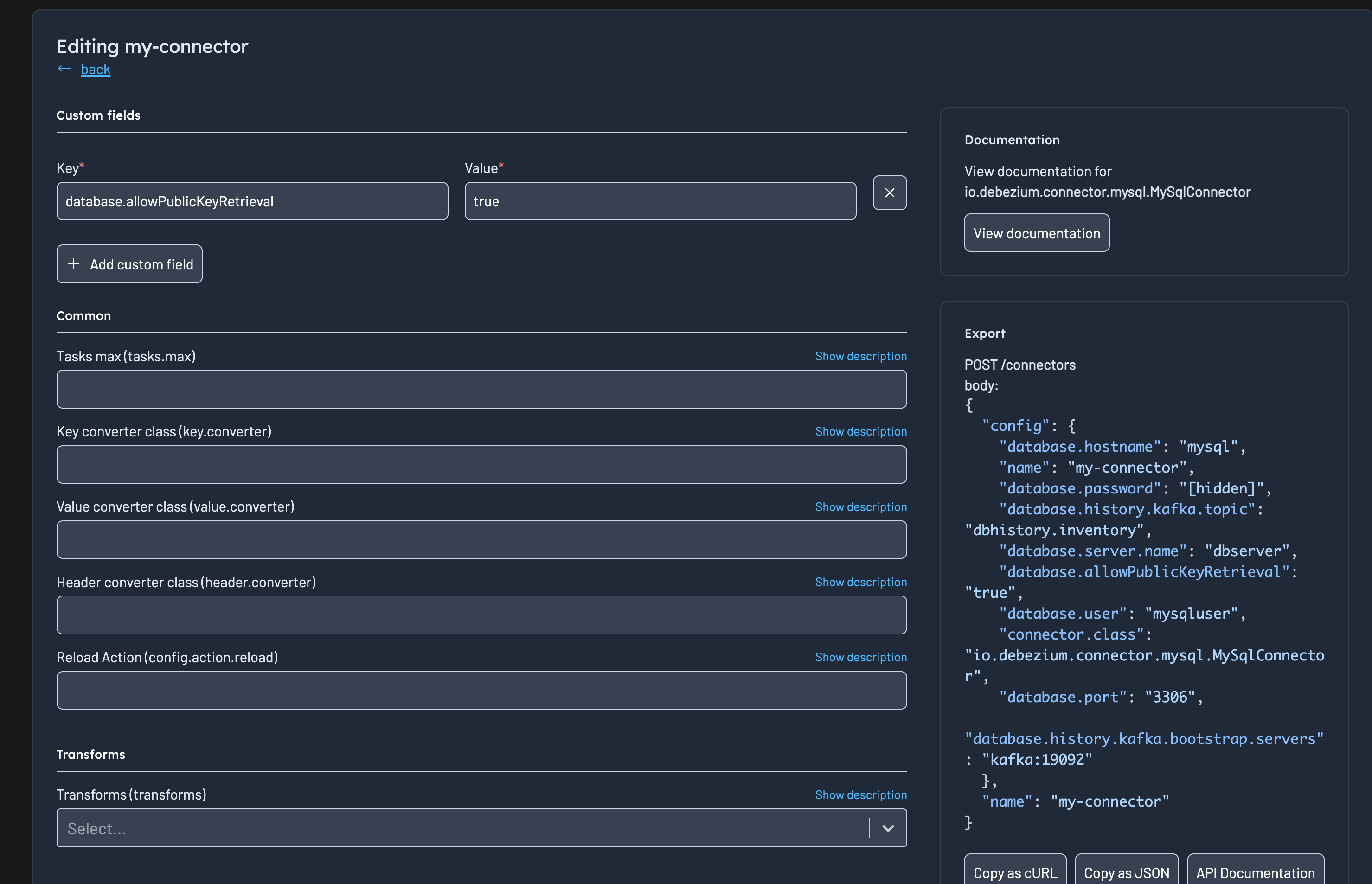Expand description for Tasks max
Screen dimensions: 1372x884
pyautogui.click(x=860, y=356)
